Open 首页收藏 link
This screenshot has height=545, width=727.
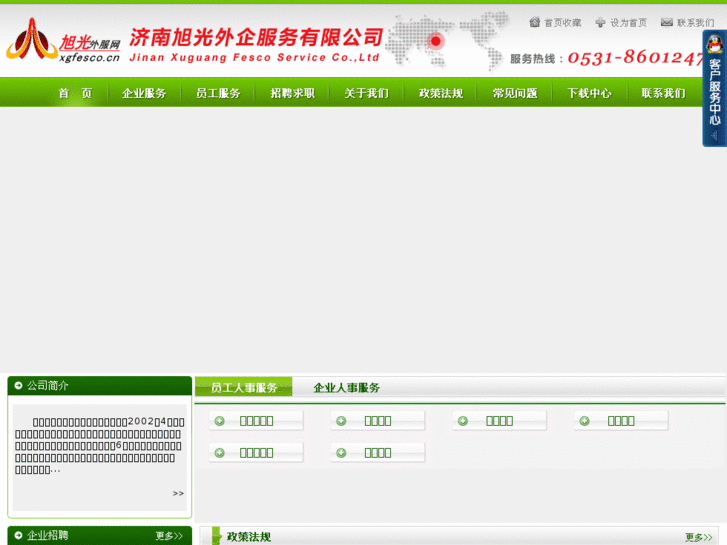[x=562, y=23]
